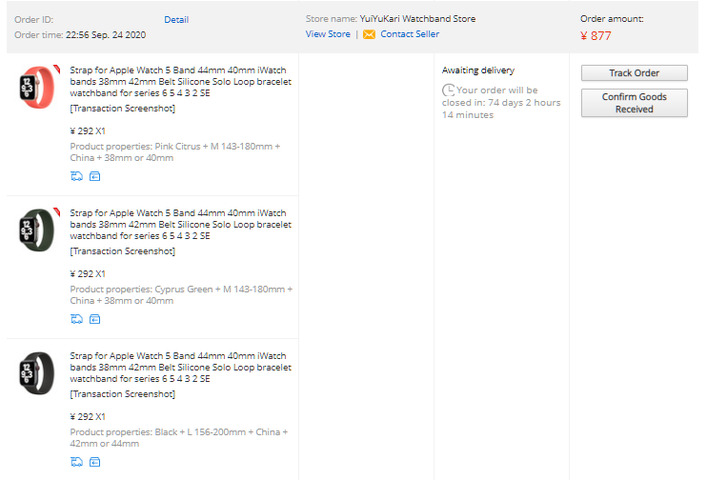Select Cyprus Green product properties text

181,295
